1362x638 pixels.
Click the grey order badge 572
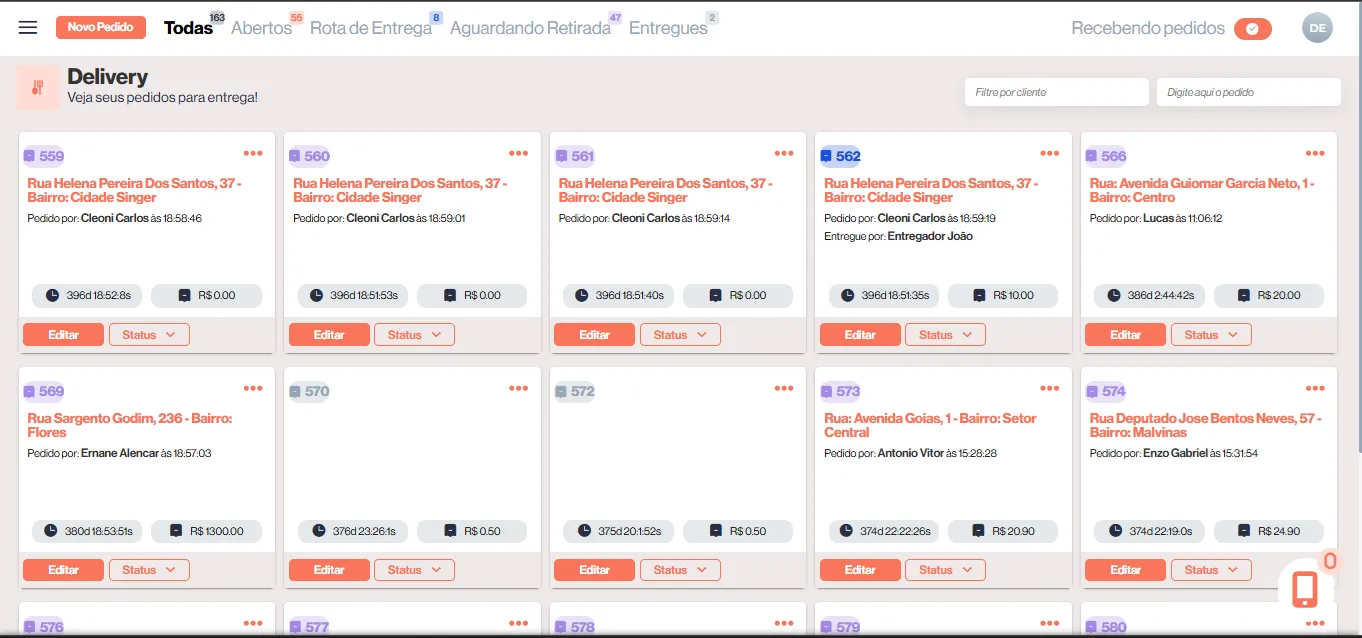click(x=575, y=391)
